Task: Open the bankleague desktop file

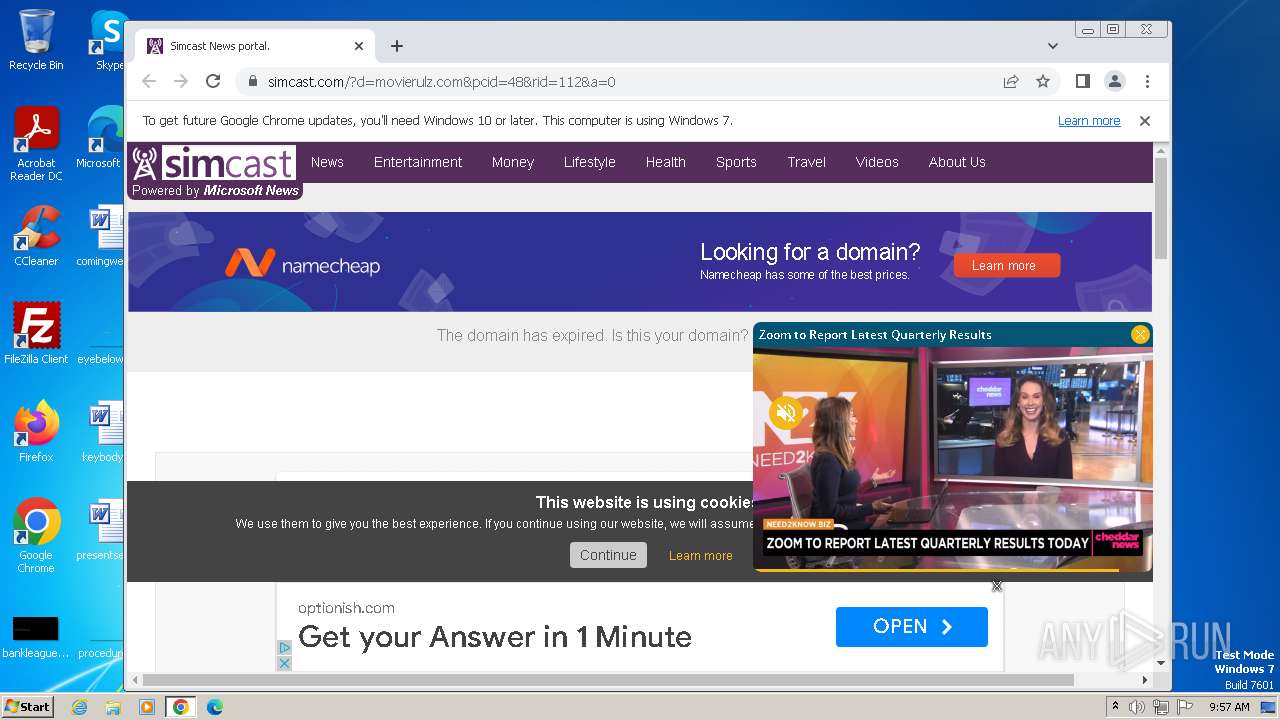Action: click(x=36, y=637)
